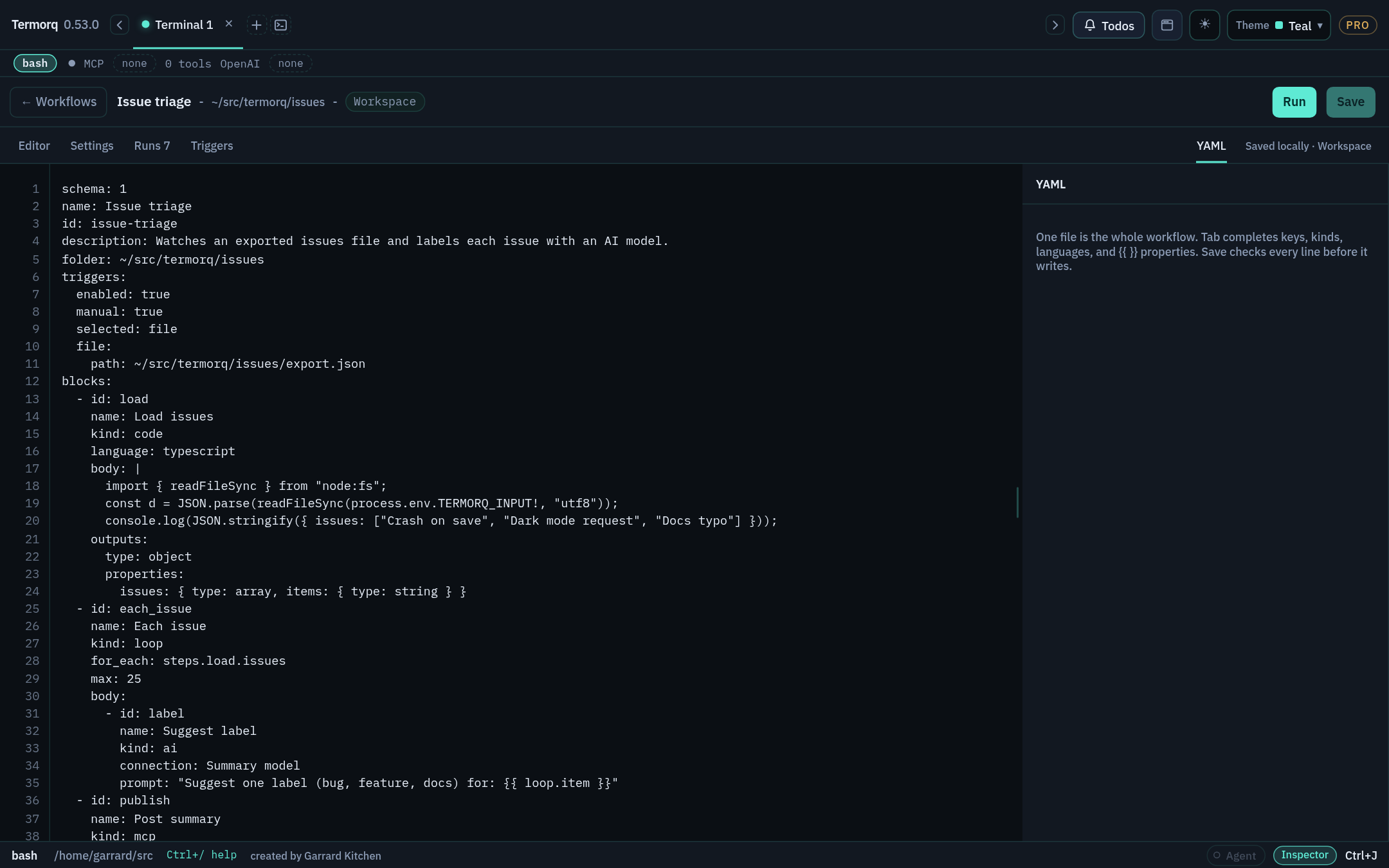This screenshot has height=868, width=1389.
Task: Select the YAML view tab
Action: [x=1211, y=146]
